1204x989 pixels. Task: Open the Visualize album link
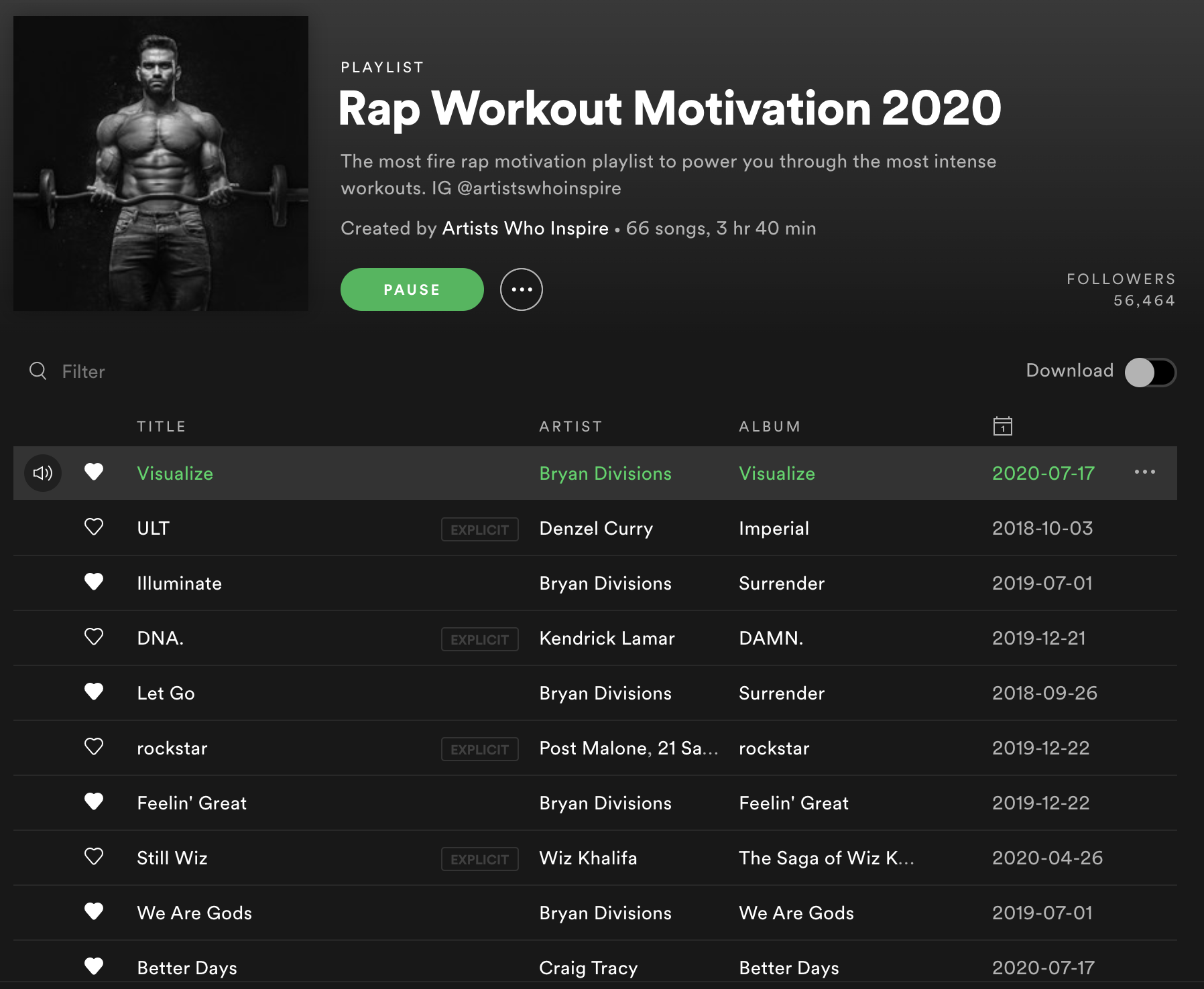777,474
